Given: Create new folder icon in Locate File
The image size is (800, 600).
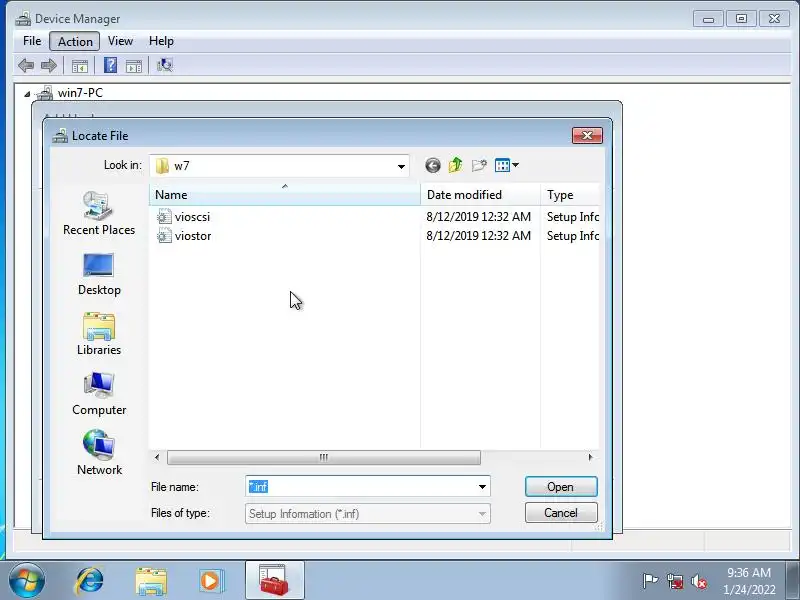Looking at the screenshot, I should (479, 165).
